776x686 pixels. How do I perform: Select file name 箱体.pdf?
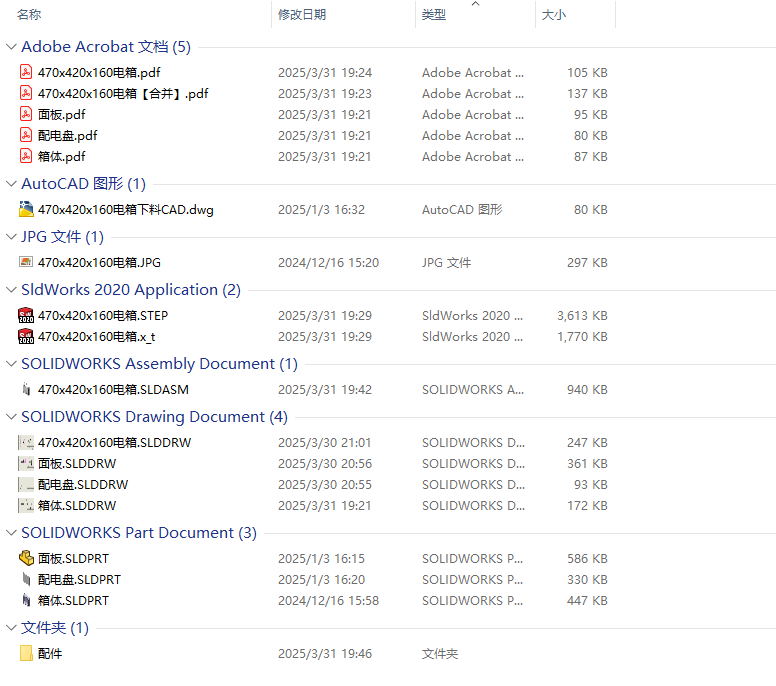click(62, 156)
